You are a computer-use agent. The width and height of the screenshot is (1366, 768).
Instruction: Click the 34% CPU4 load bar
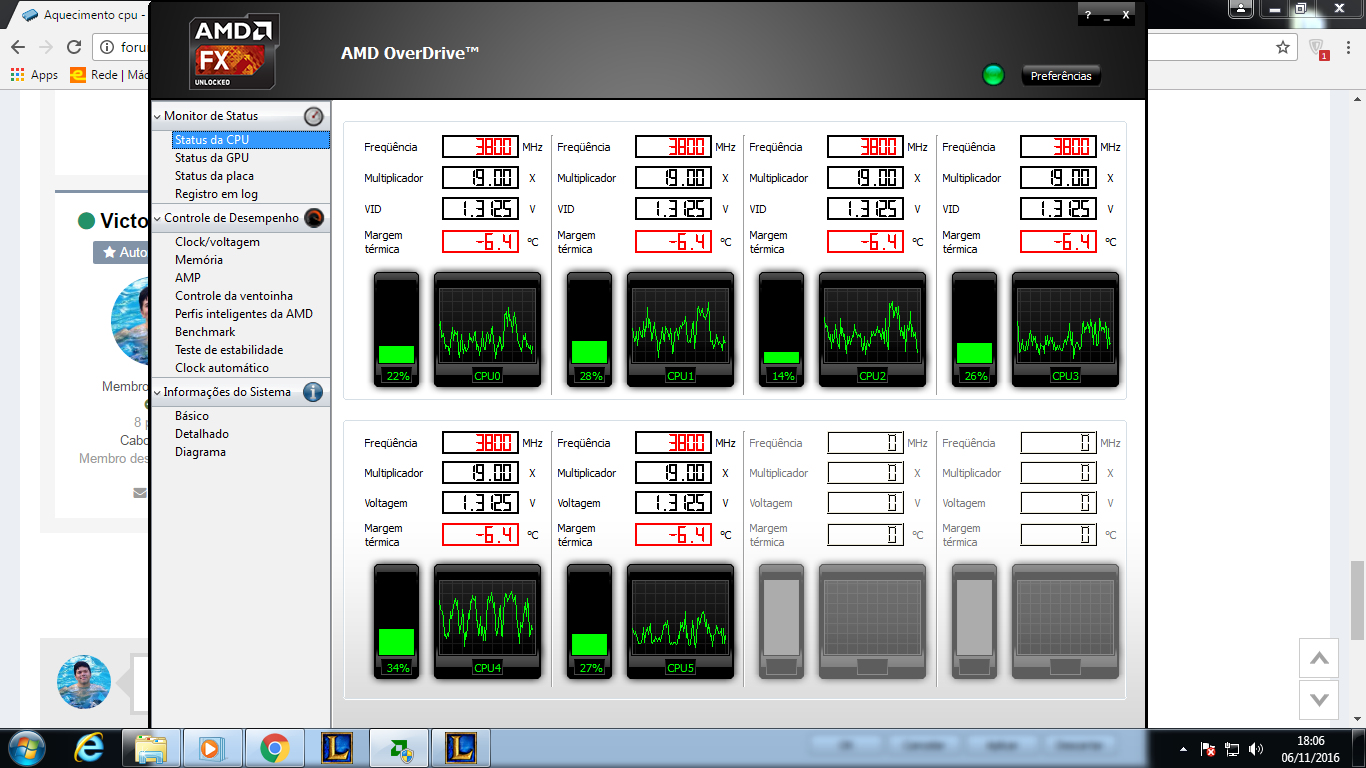397,620
